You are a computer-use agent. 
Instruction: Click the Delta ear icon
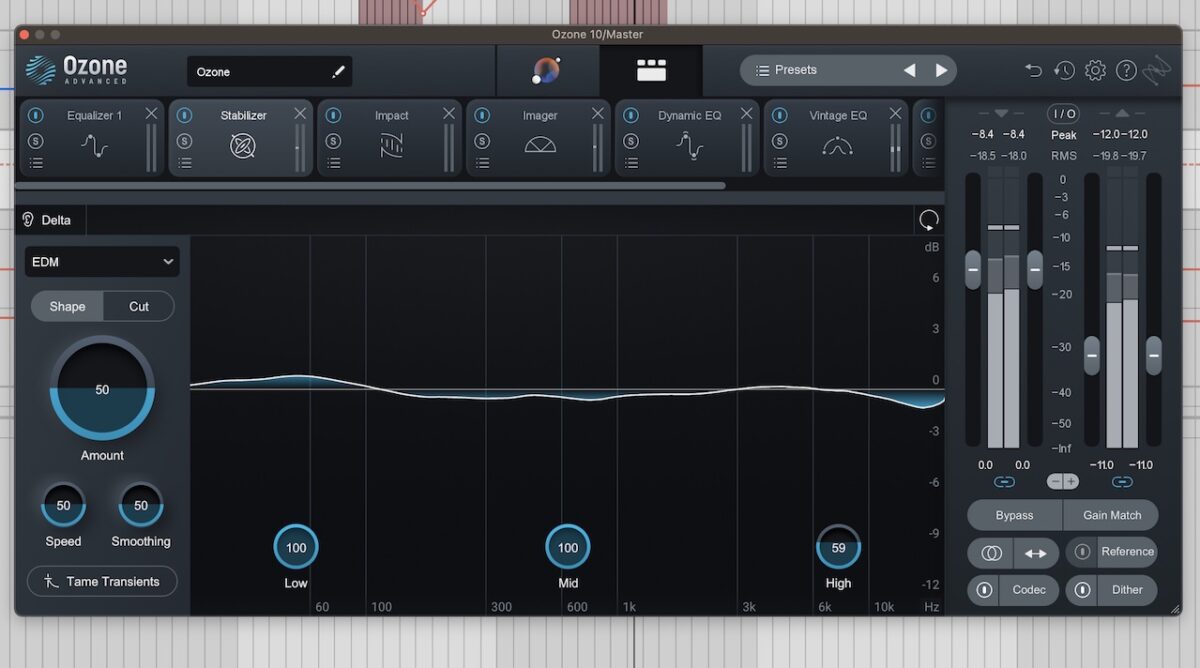(28, 220)
